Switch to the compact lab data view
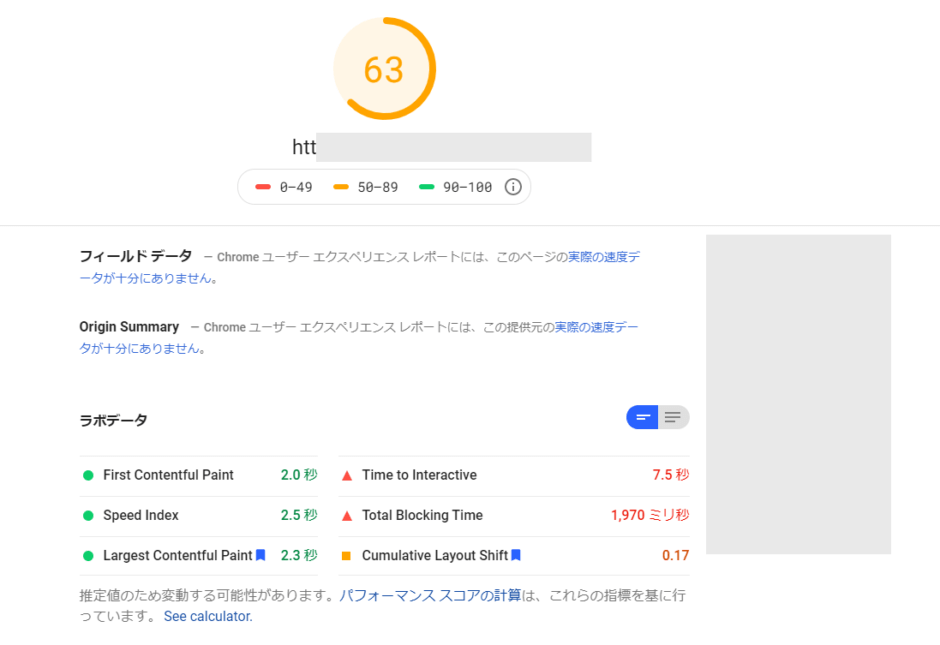 pos(642,417)
